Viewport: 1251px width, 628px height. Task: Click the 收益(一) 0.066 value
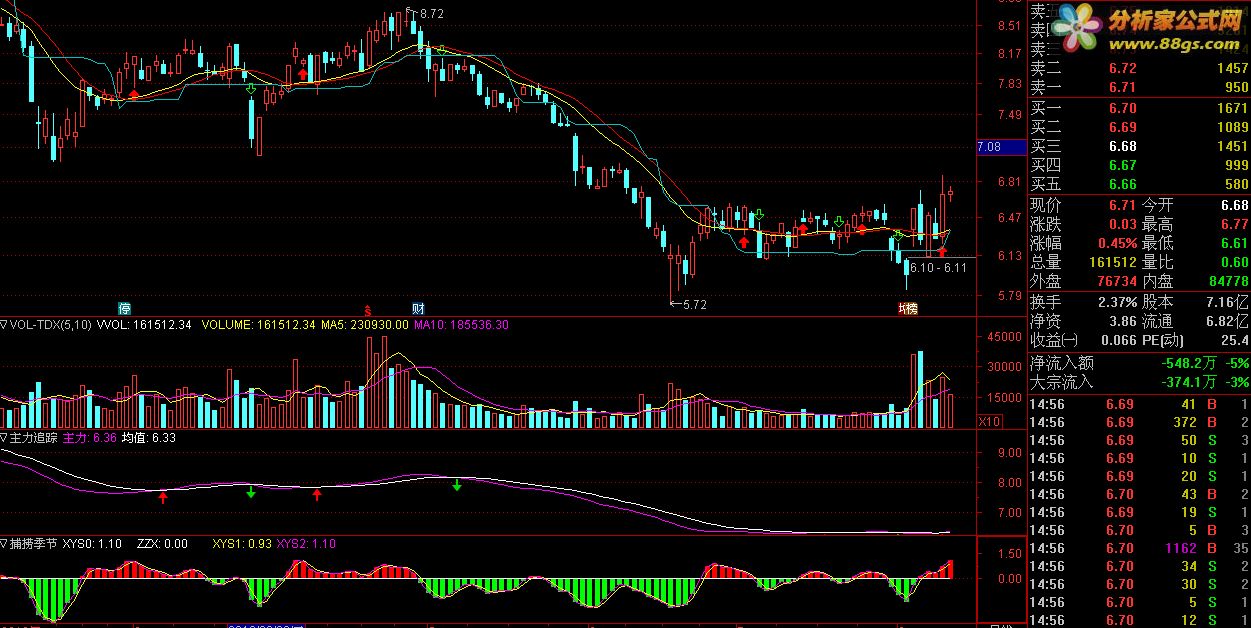pos(1117,340)
